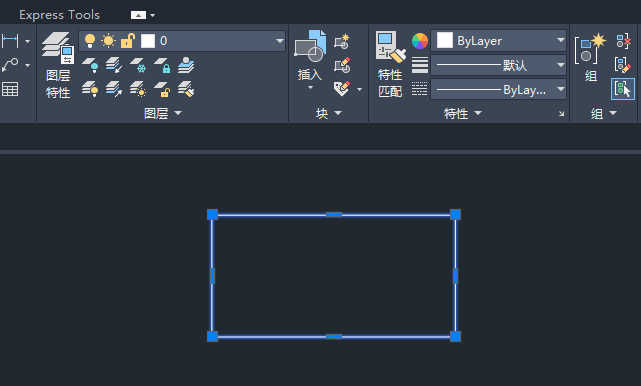
Task: Click the Block Editor icon
Action: point(342,65)
